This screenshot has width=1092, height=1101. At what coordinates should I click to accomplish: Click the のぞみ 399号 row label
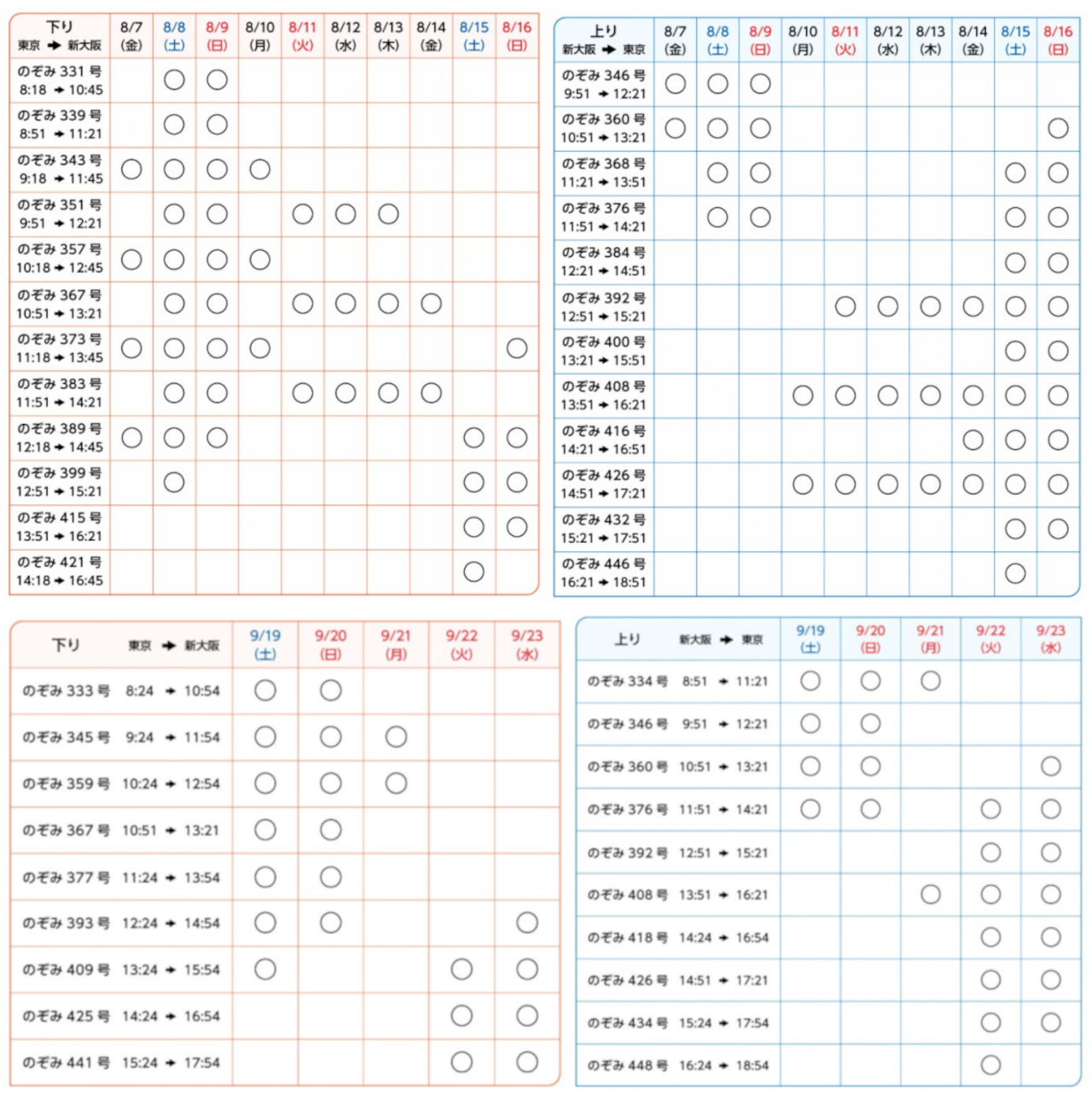pyautogui.click(x=60, y=482)
